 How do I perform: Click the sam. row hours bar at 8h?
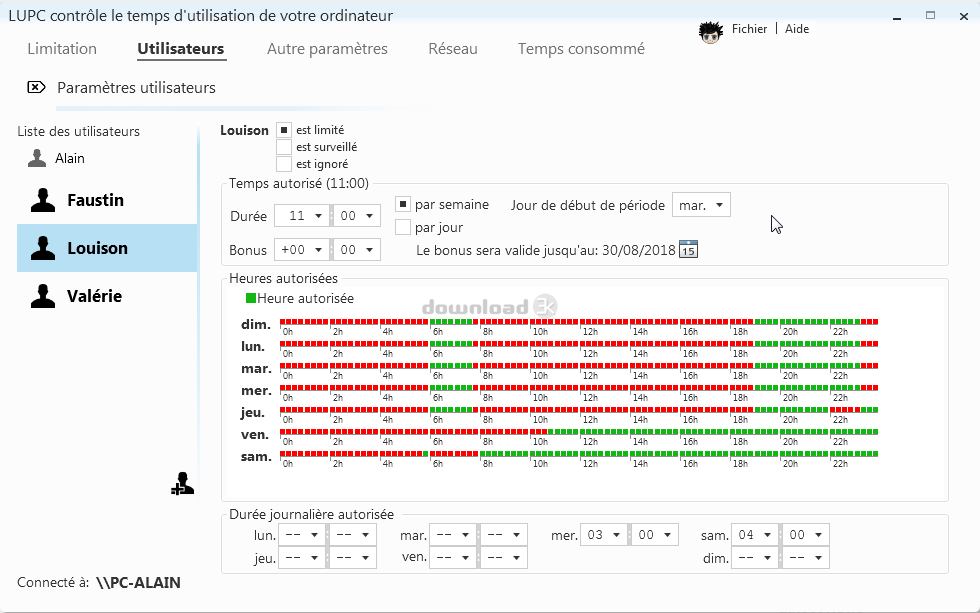(482, 454)
